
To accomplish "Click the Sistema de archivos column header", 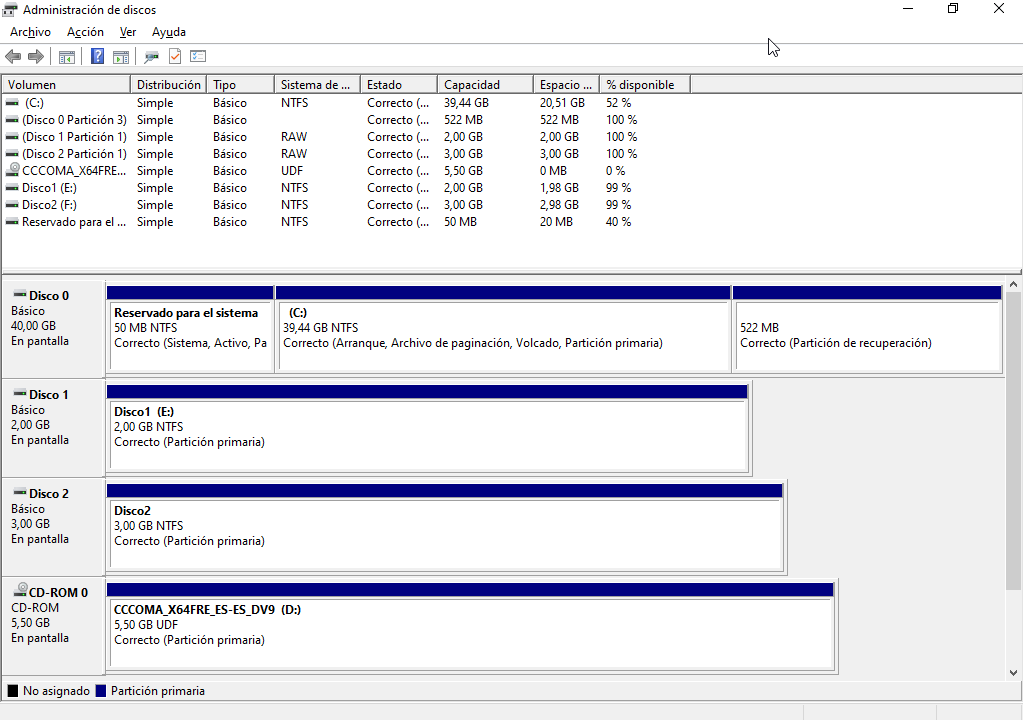I will [x=316, y=85].
